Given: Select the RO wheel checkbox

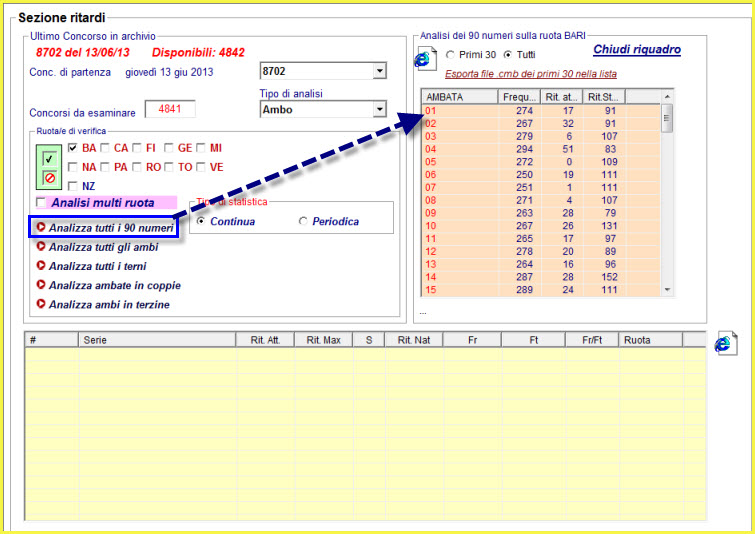Looking at the screenshot, I should click(x=137, y=167).
